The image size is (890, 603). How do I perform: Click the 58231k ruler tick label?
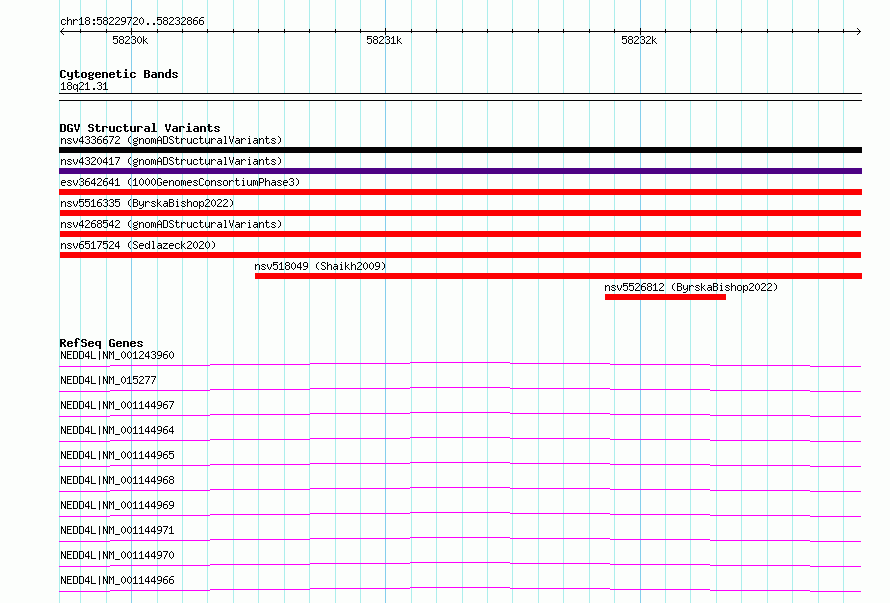pyautogui.click(x=384, y=40)
